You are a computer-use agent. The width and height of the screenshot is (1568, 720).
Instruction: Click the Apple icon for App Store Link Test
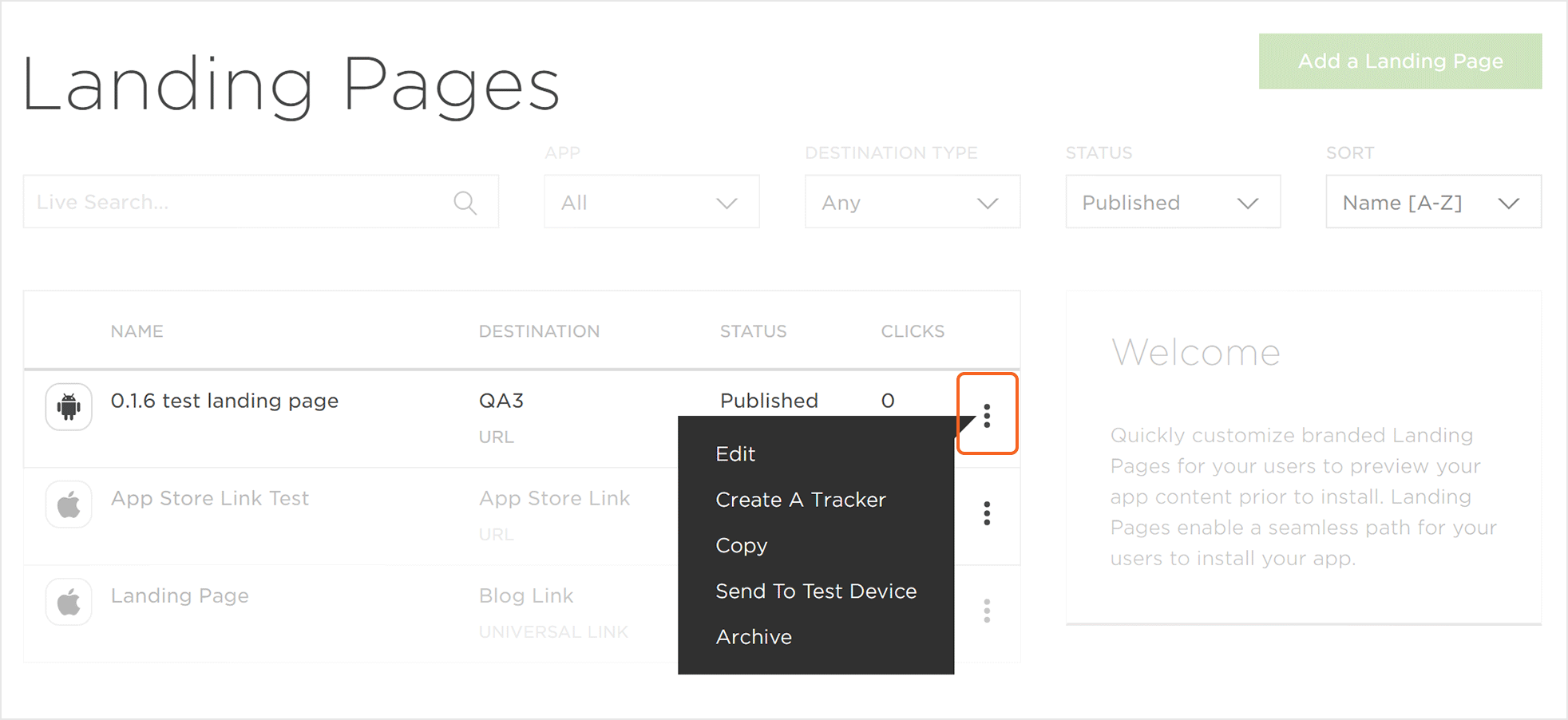[x=69, y=504]
